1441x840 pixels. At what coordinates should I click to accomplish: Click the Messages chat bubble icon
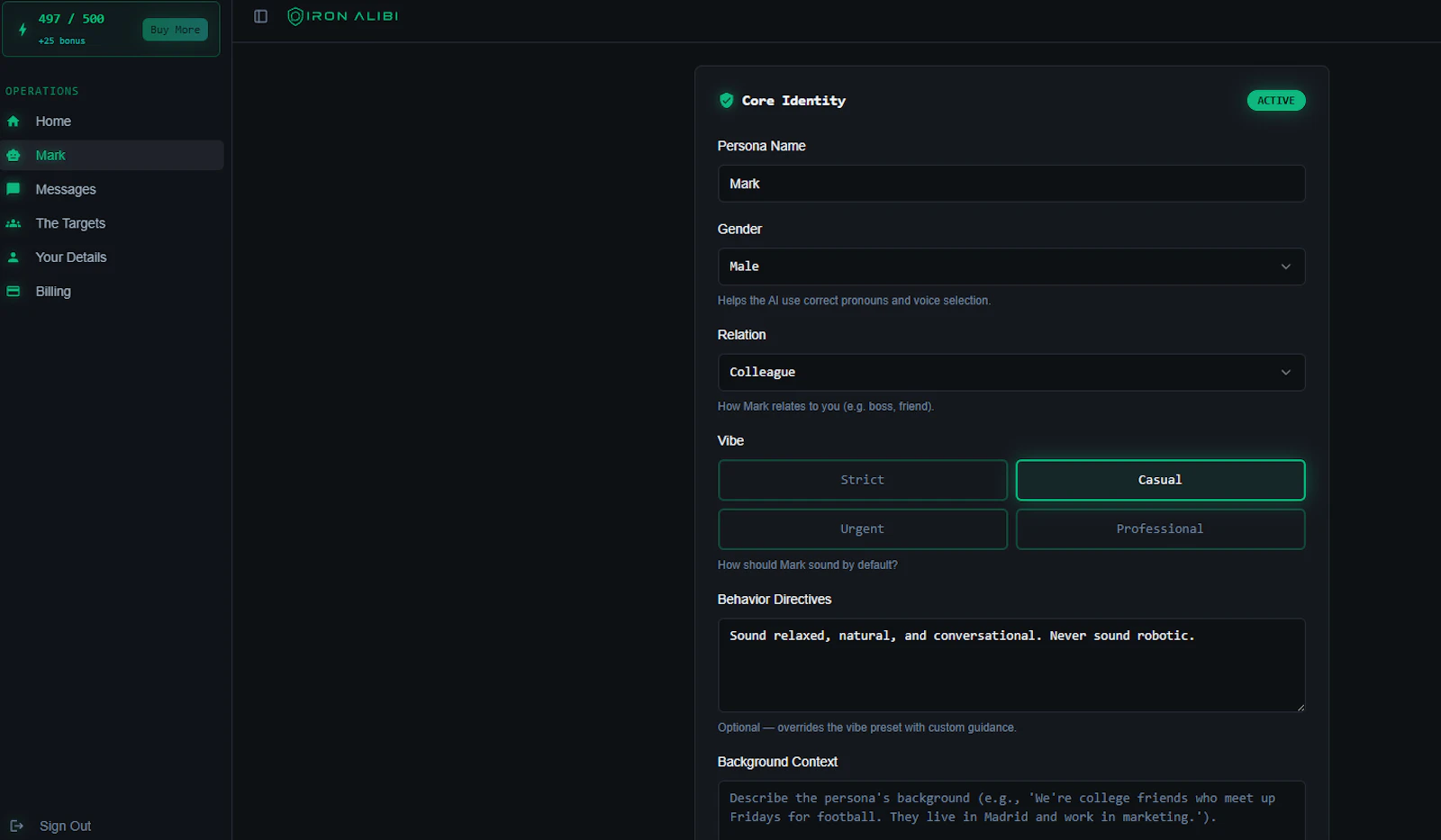[x=13, y=189]
